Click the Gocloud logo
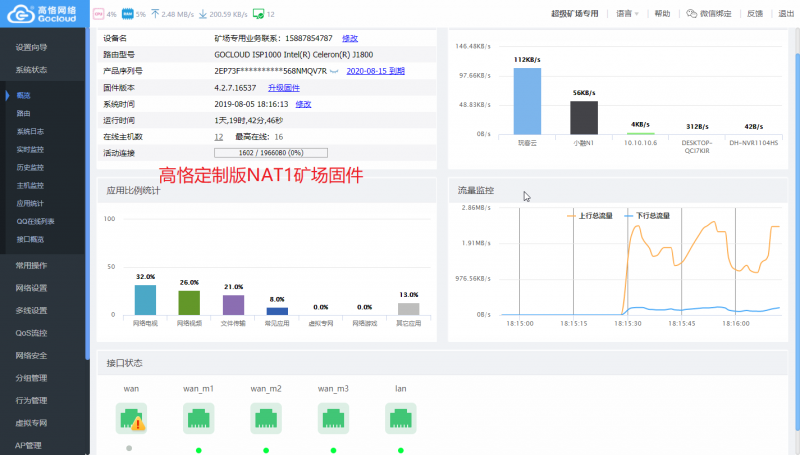 coord(42,14)
